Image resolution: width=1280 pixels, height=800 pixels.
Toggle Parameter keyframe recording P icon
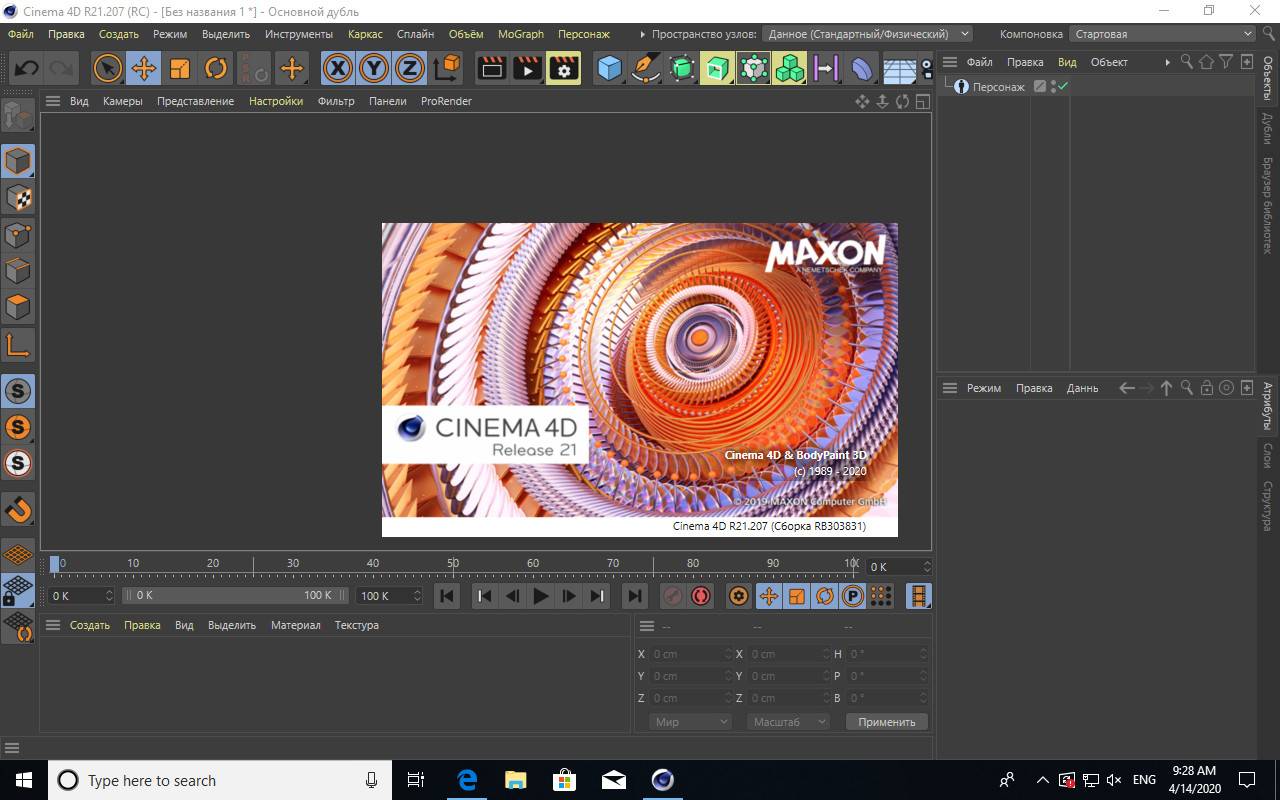(852, 596)
